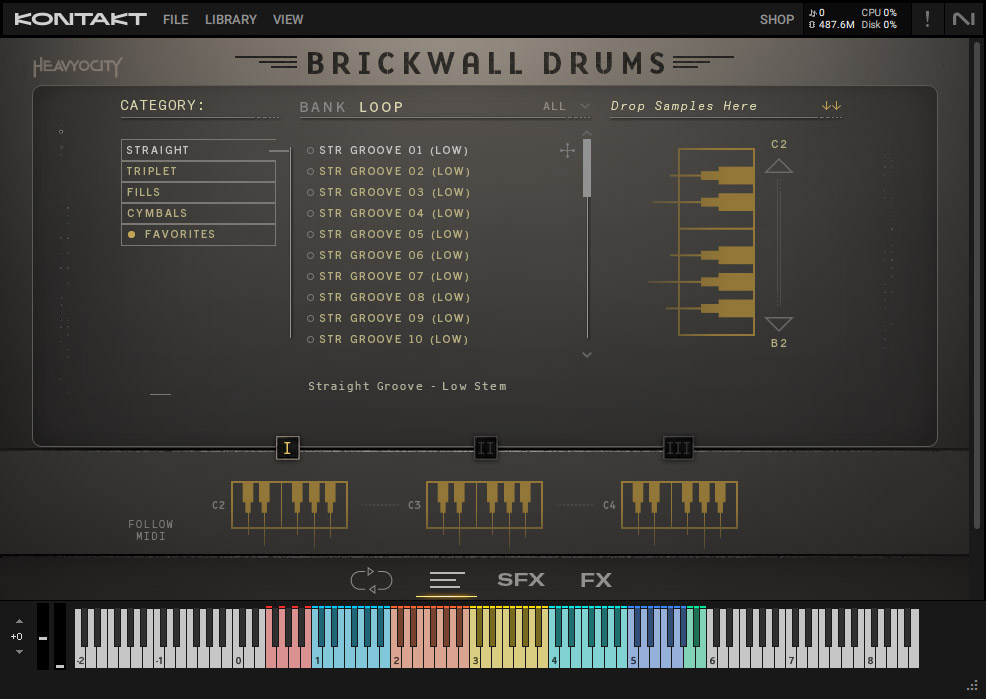986x699 pixels.
Task: Click Straight Groove - Low Stem description
Action: (407, 386)
